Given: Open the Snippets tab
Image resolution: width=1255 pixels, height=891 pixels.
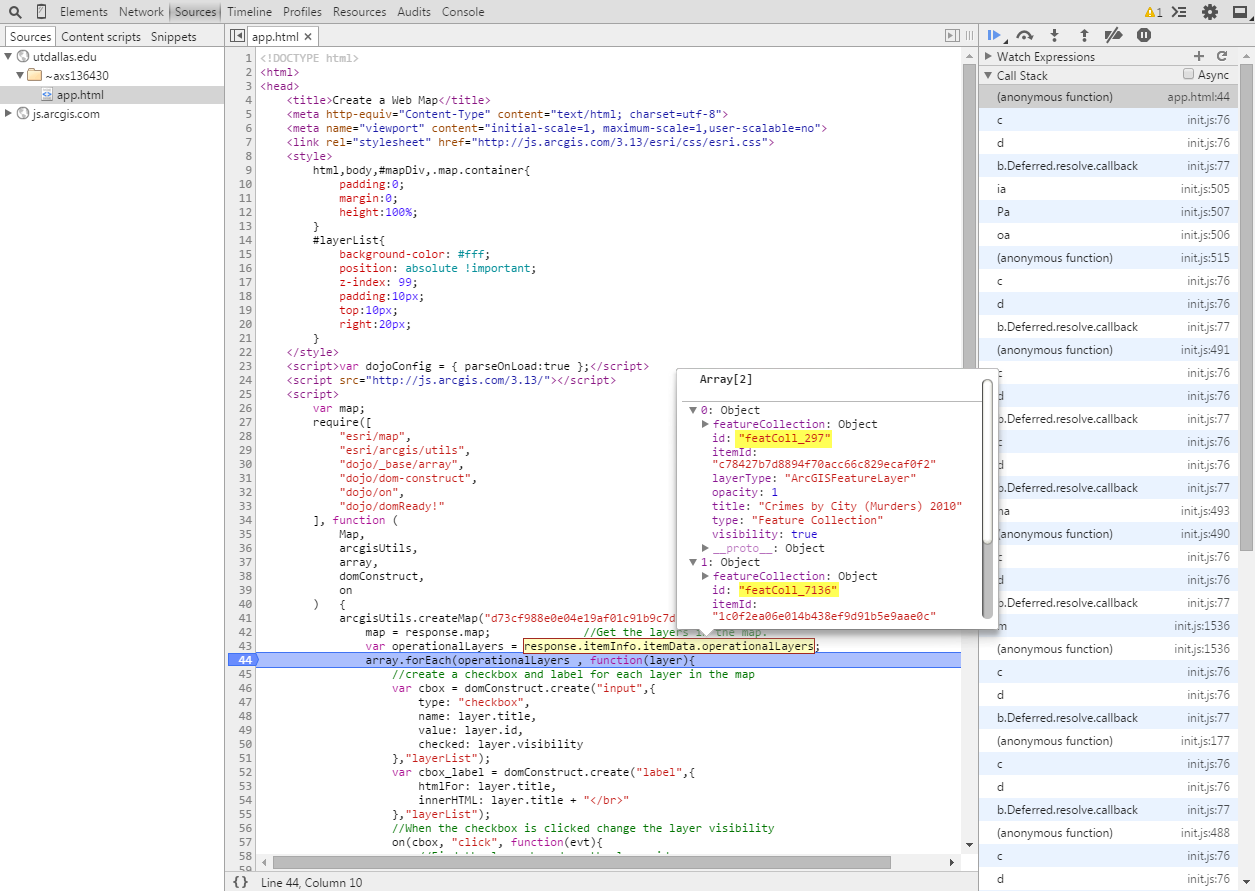Looking at the screenshot, I should pyautogui.click(x=174, y=37).
